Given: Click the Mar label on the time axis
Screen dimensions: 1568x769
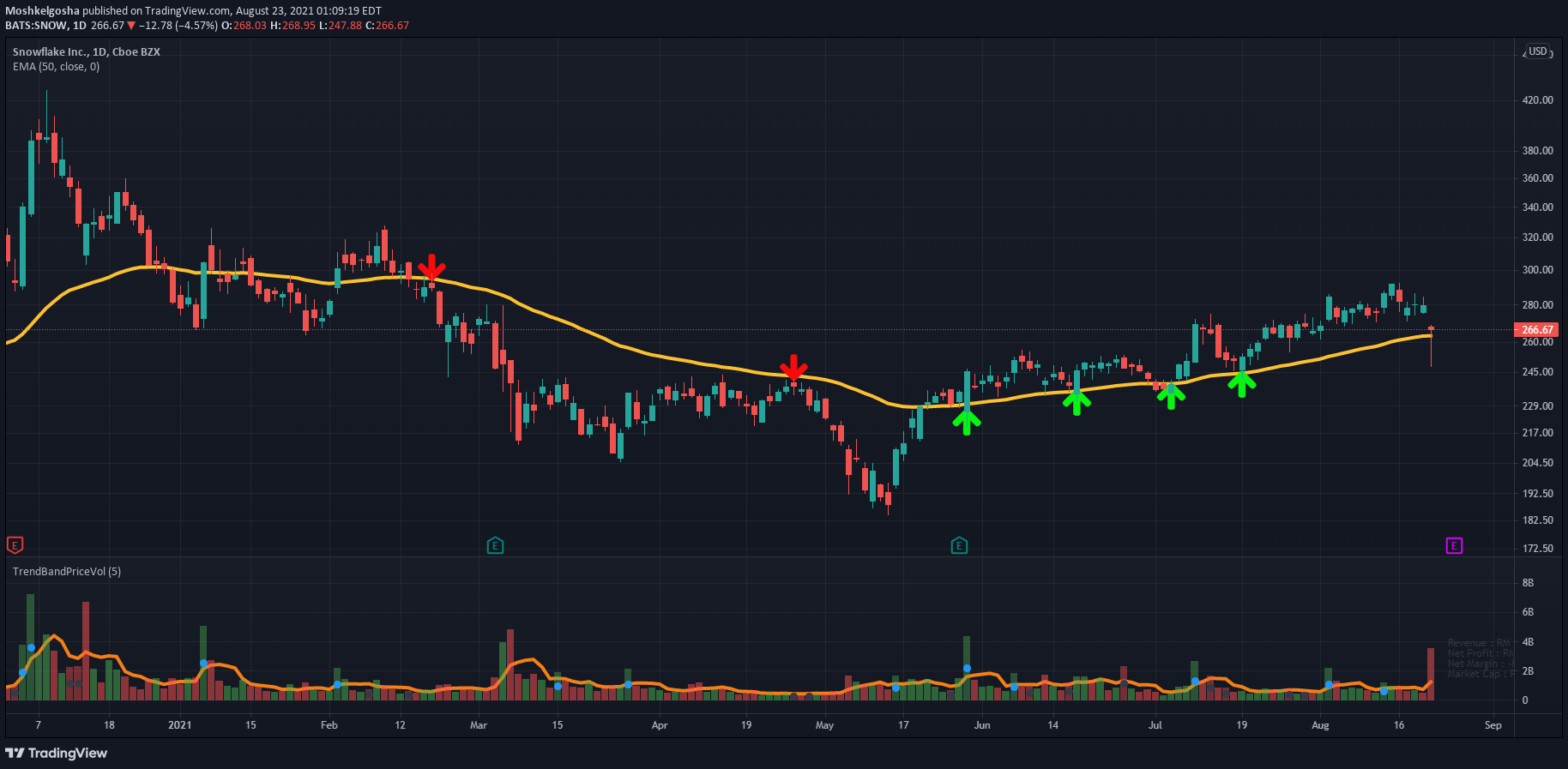Looking at the screenshot, I should point(479,725).
